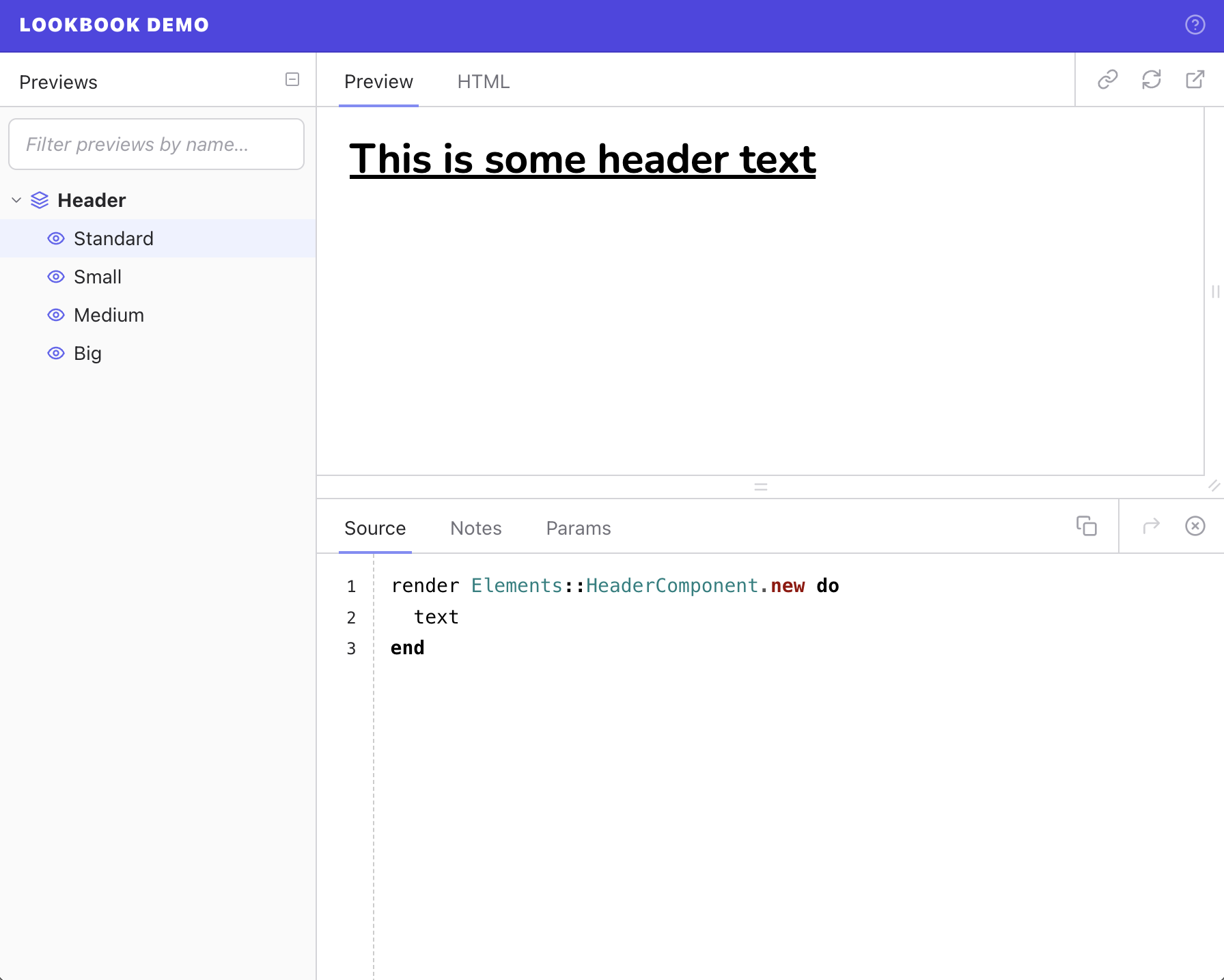Click the Lookbook Demo title
The image size is (1224, 980).
click(x=114, y=25)
